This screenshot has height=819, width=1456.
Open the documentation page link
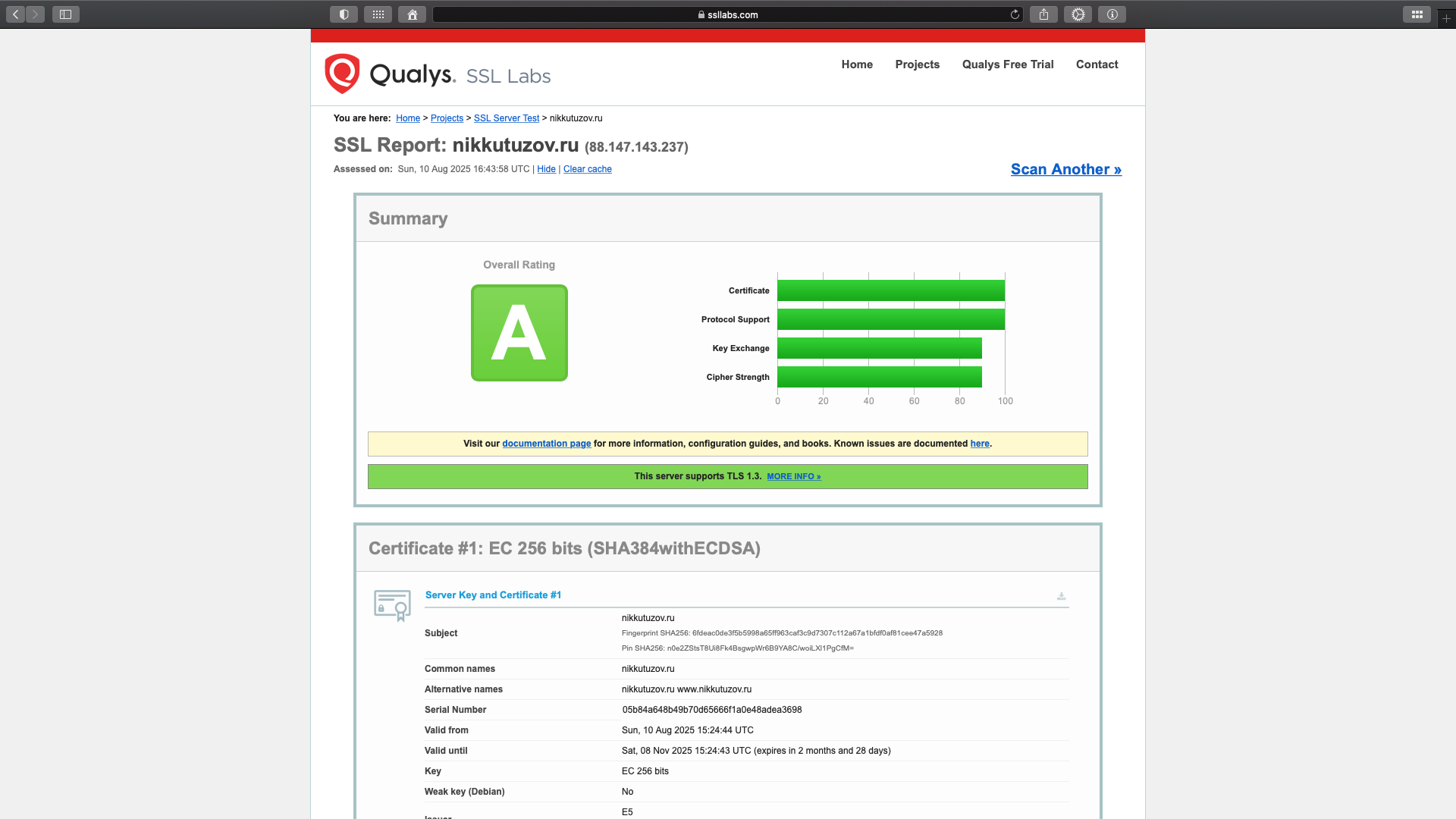(x=546, y=444)
